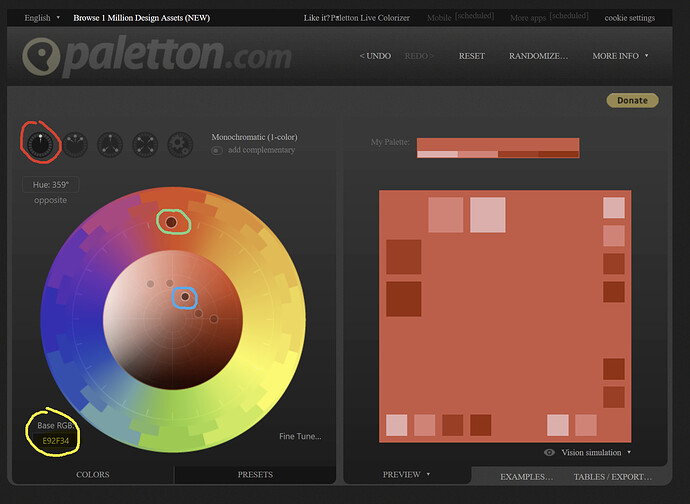Click the medium pink large square in the top row of the preview
690x504 pixels.
[x=446, y=215]
